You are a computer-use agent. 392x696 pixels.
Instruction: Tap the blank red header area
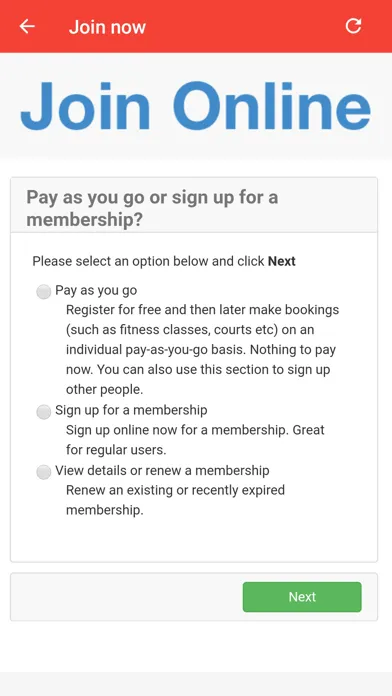[244, 27]
